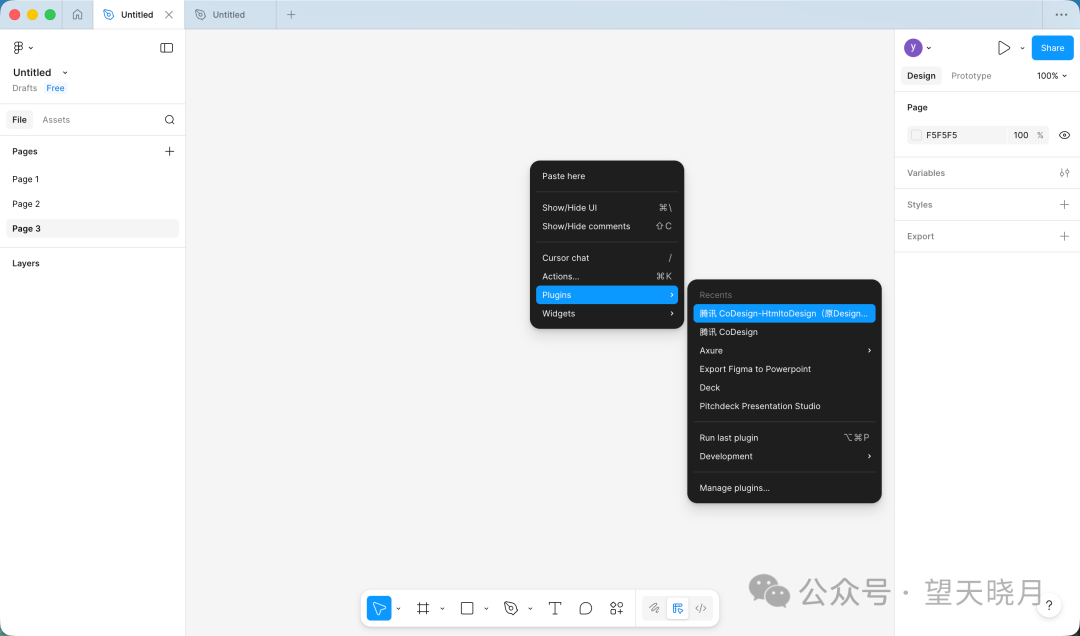1080x636 pixels.
Task: Select Page 2 in pages list
Action: 26,204
